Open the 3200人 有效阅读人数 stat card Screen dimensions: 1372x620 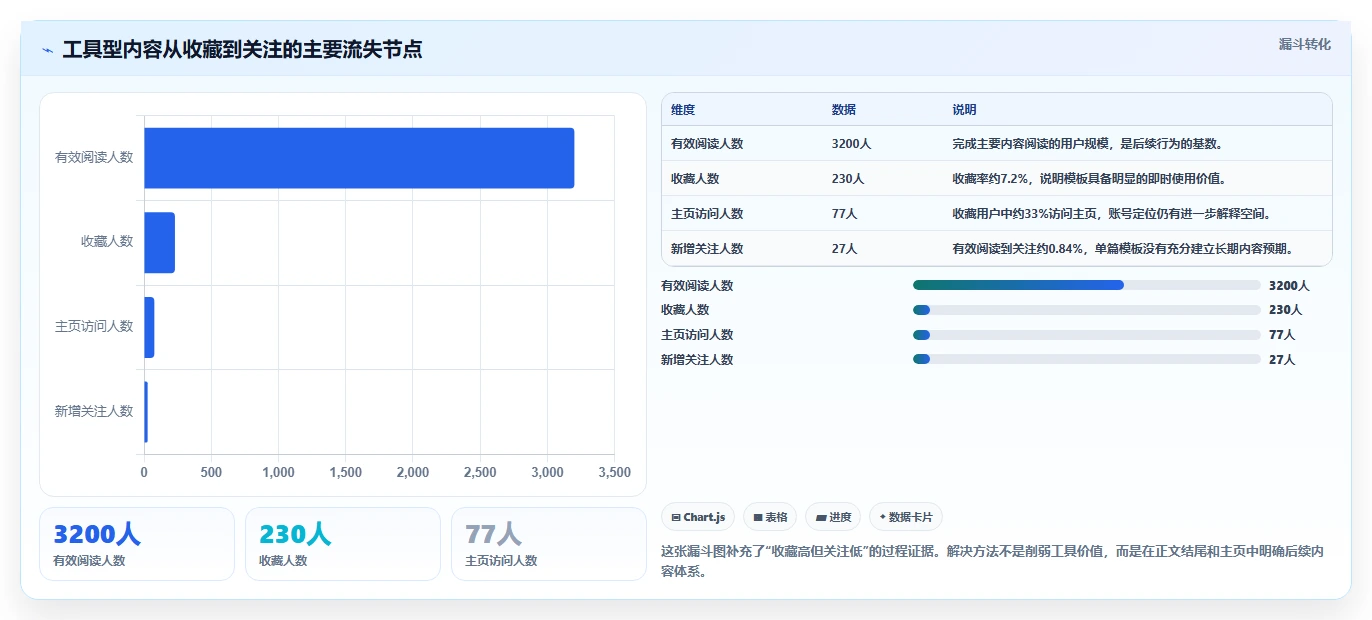(x=137, y=544)
